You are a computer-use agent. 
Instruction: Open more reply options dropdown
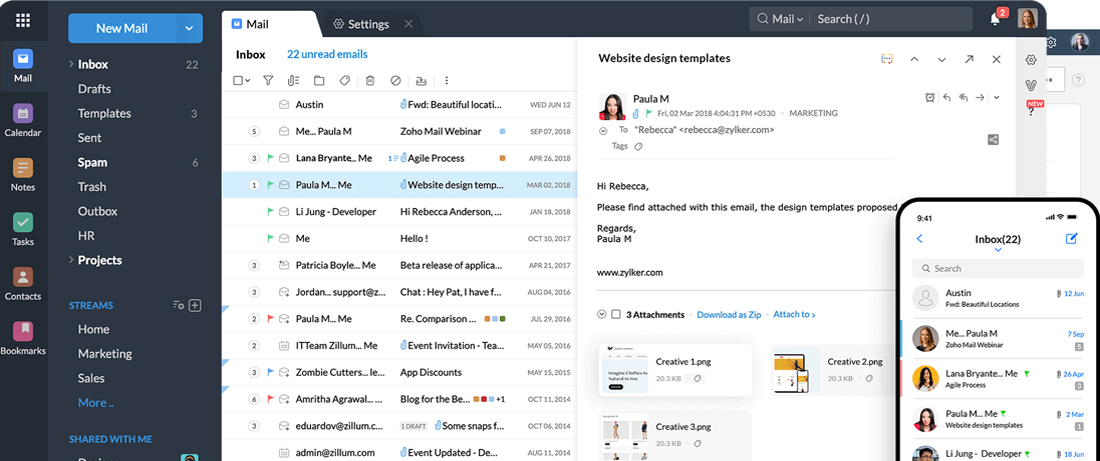[996, 98]
